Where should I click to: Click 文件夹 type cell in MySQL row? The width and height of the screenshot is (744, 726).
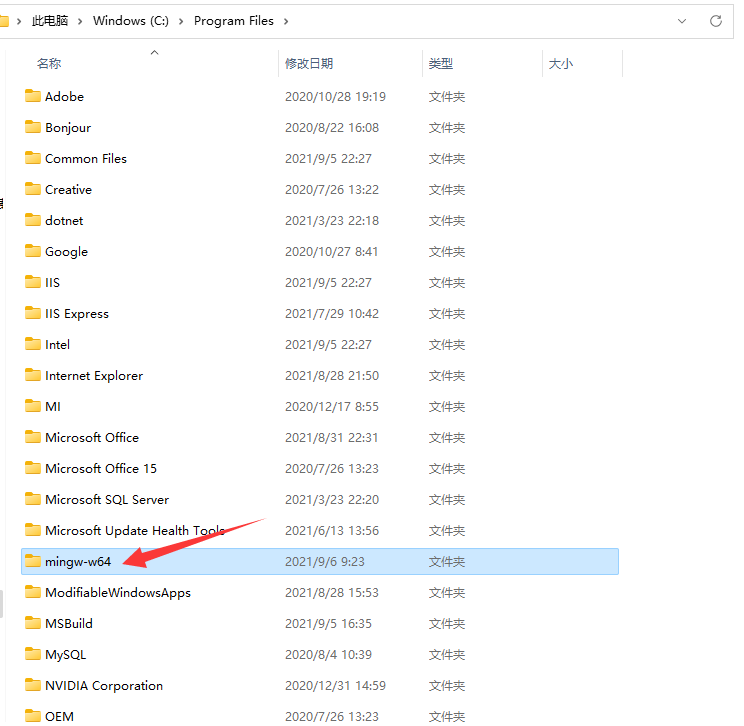(x=446, y=655)
